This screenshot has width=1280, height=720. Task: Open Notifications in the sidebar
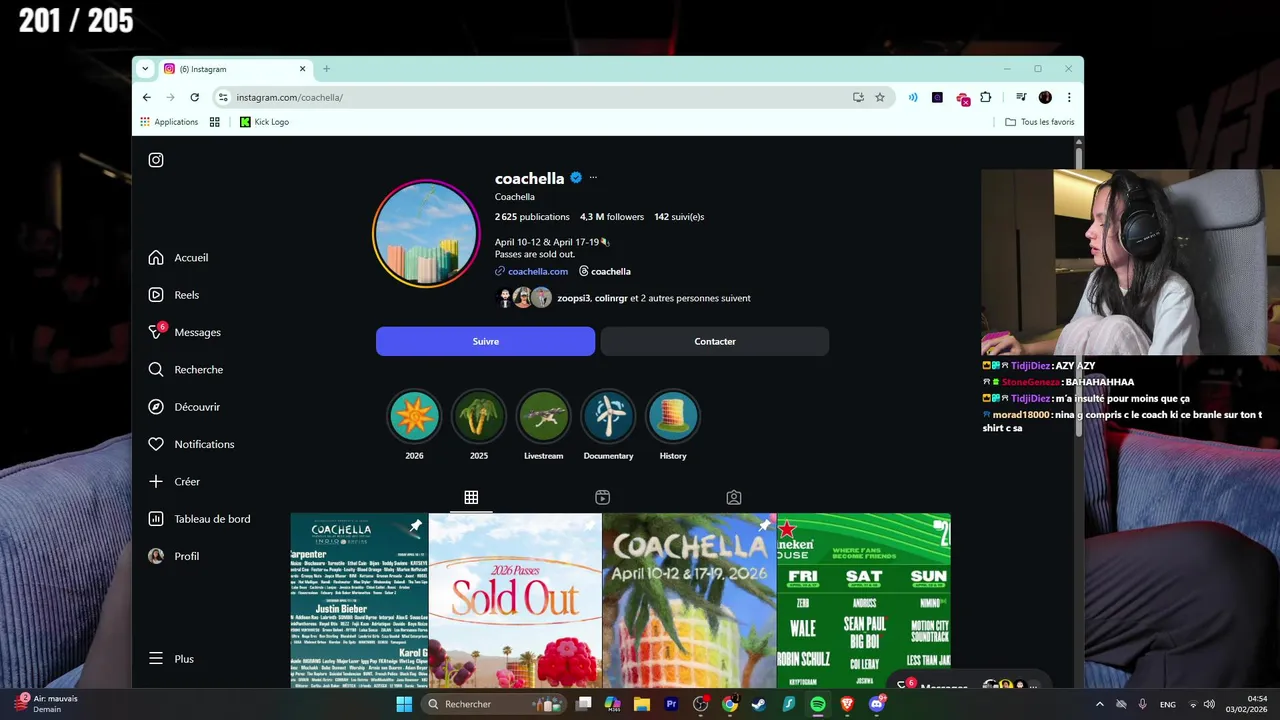(x=191, y=444)
